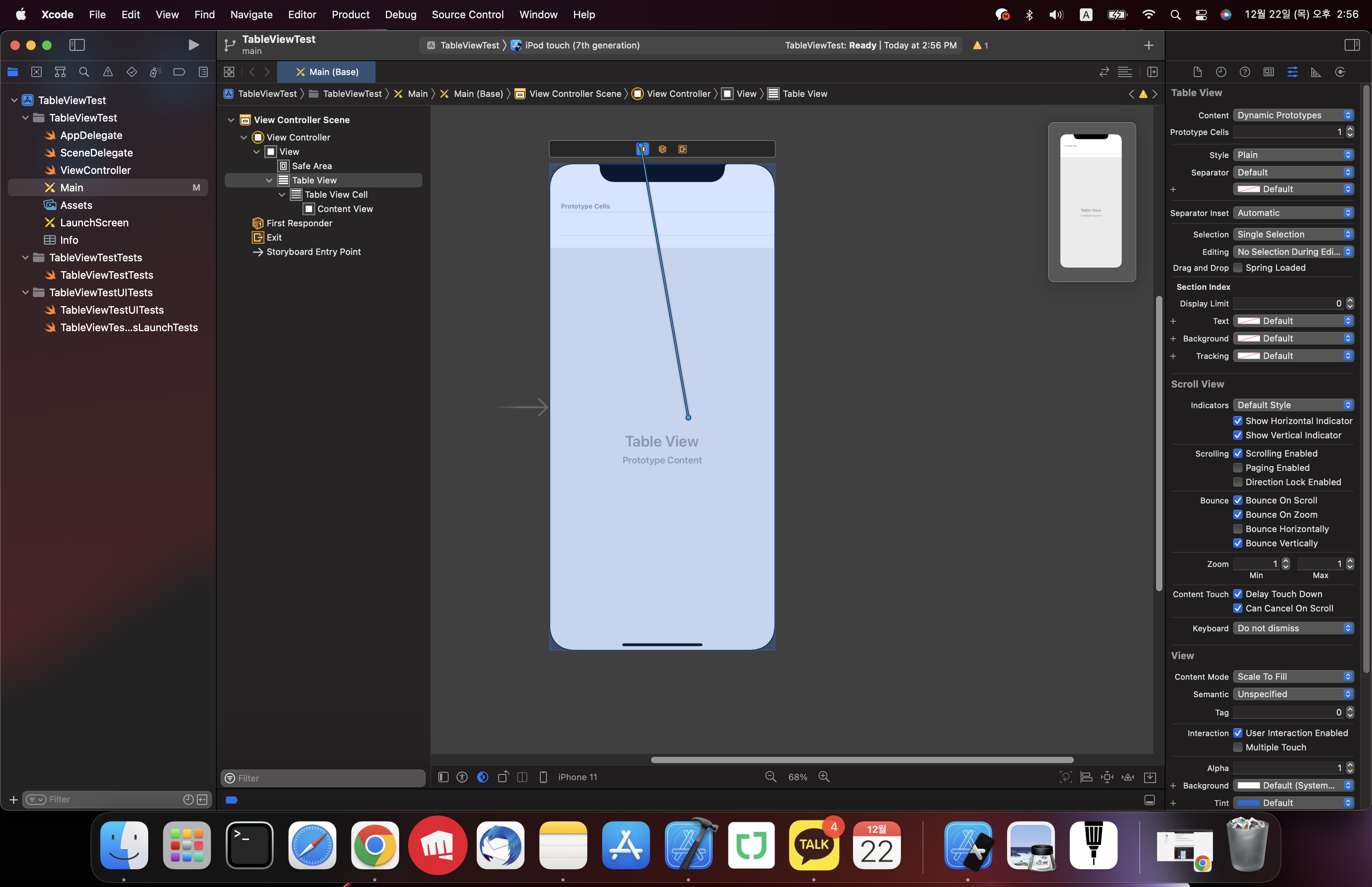This screenshot has width=1372, height=887.
Task: Open the Style Plain dropdown
Action: coord(1293,155)
